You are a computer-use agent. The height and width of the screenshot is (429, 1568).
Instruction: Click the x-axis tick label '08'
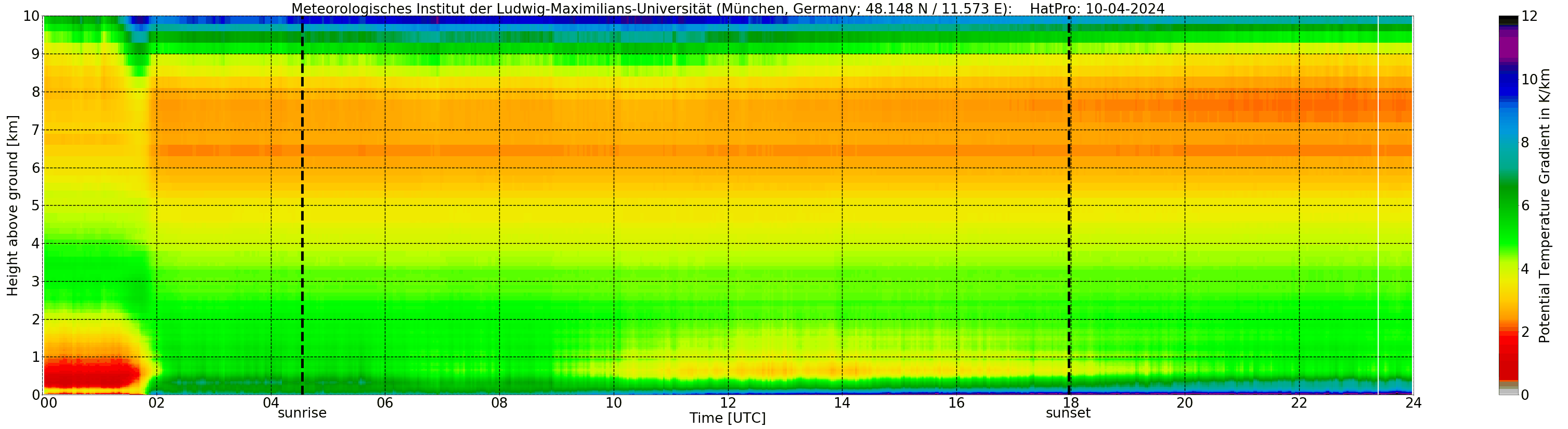click(x=499, y=403)
